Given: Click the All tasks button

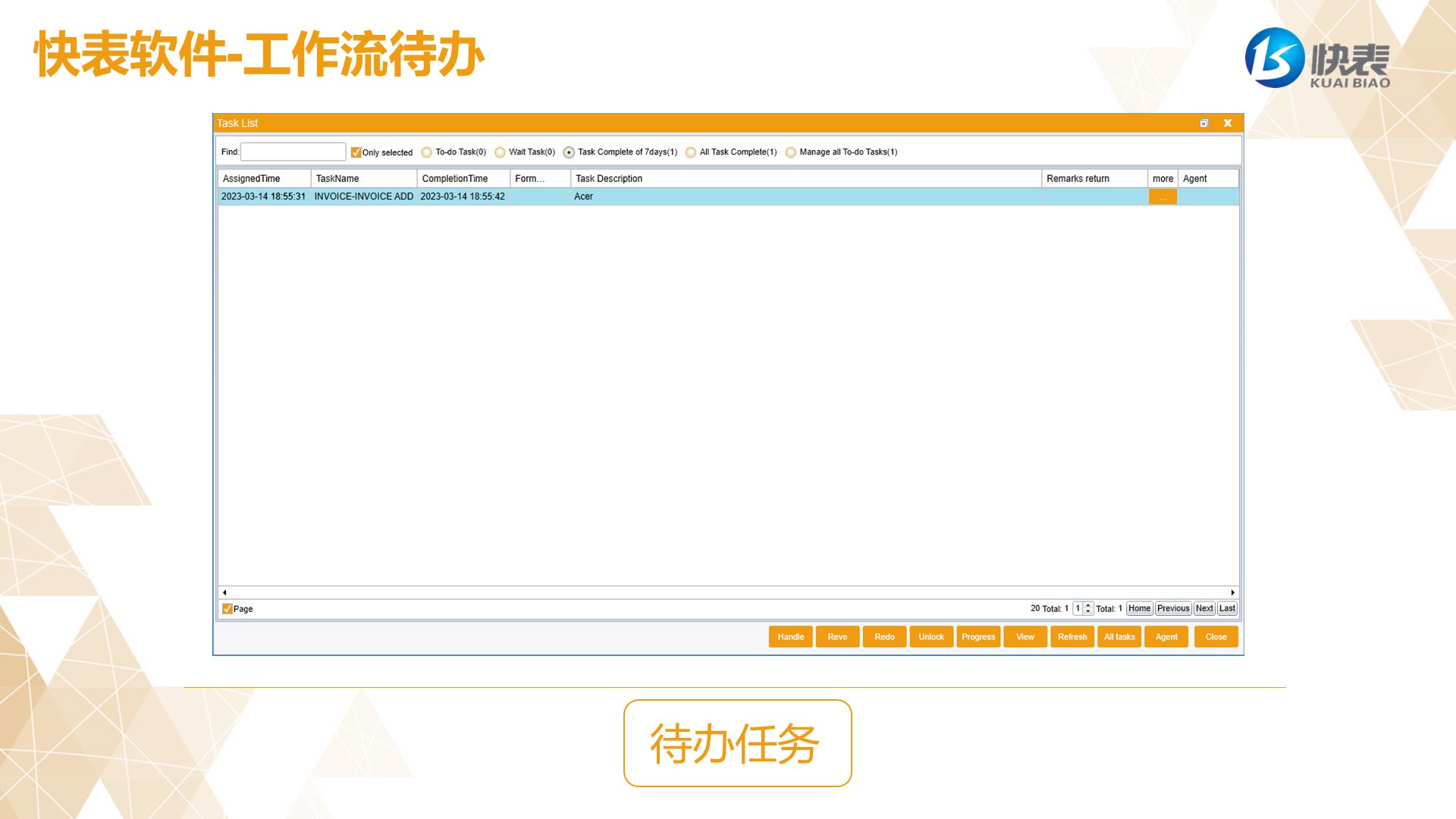Looking at the screenshot, I should [x=1119, y=637].
